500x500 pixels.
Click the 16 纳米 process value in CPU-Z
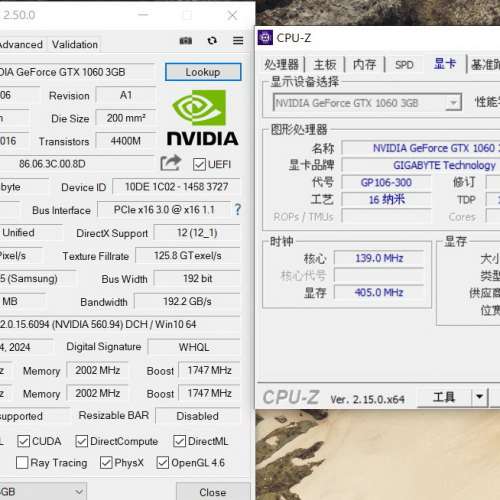pyautogui.click(x=386, y=200)
